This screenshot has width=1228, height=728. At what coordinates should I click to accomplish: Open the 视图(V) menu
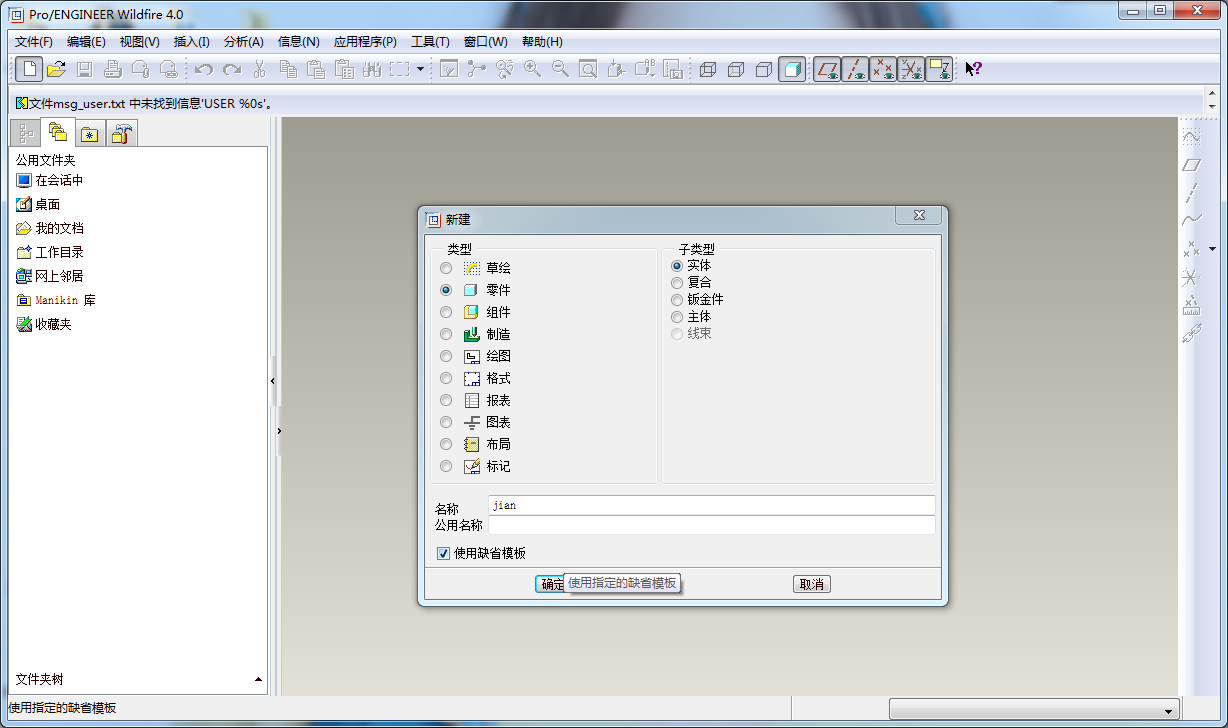click(x=139, y=42)
